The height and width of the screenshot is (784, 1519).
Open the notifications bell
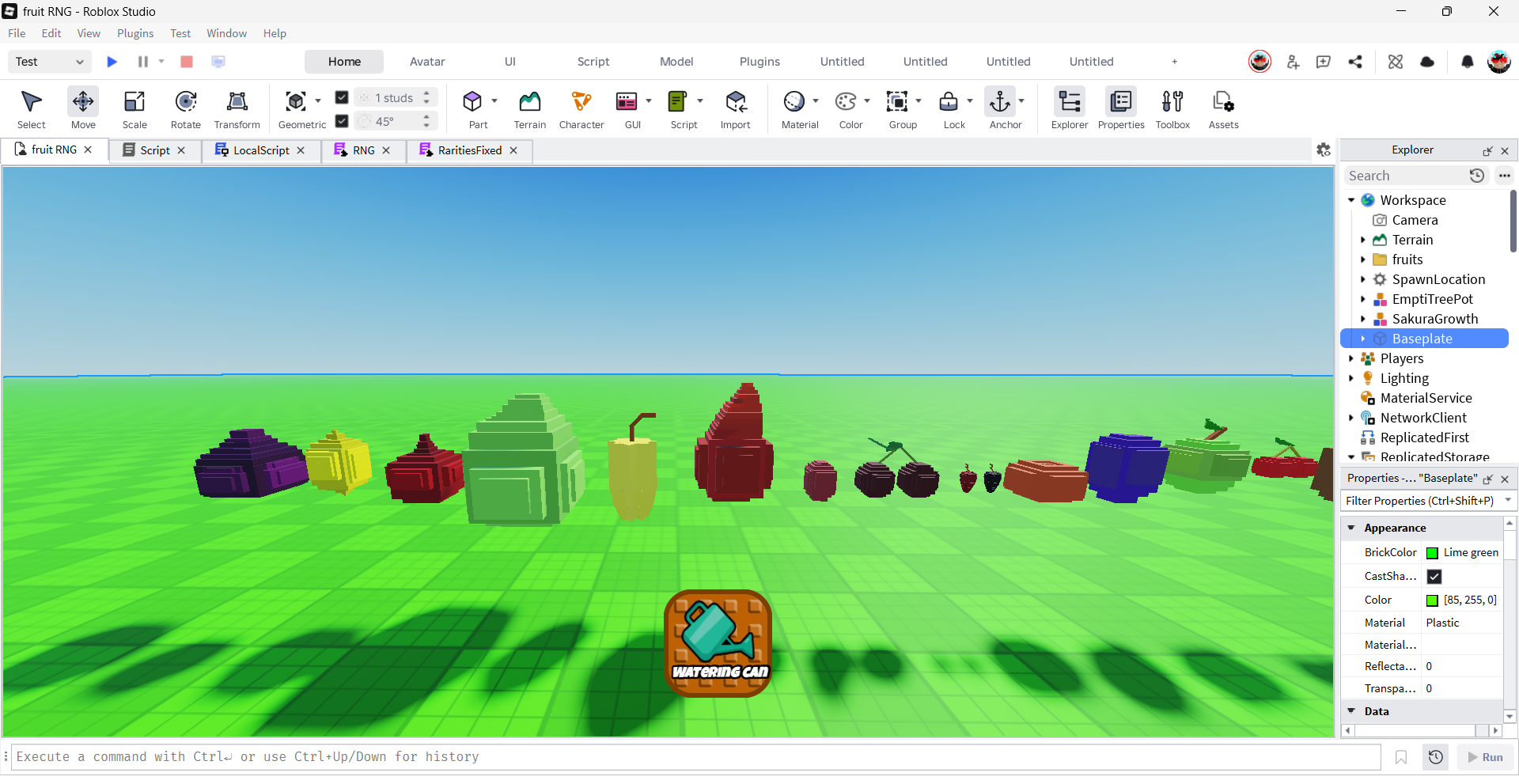(x=1468, y=62)
